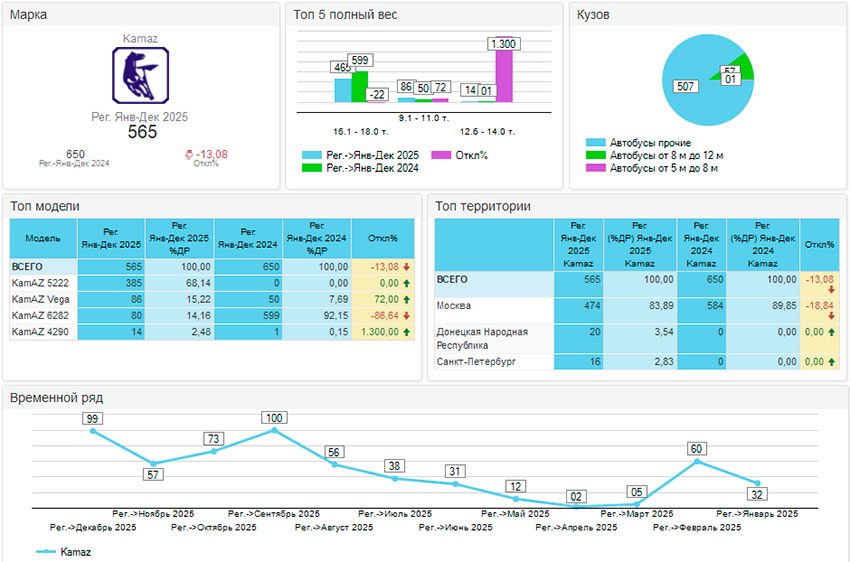Click the data point labeled 60 on the timeline
This screenshot has height=562, width=850.
[x=697, y=462]
